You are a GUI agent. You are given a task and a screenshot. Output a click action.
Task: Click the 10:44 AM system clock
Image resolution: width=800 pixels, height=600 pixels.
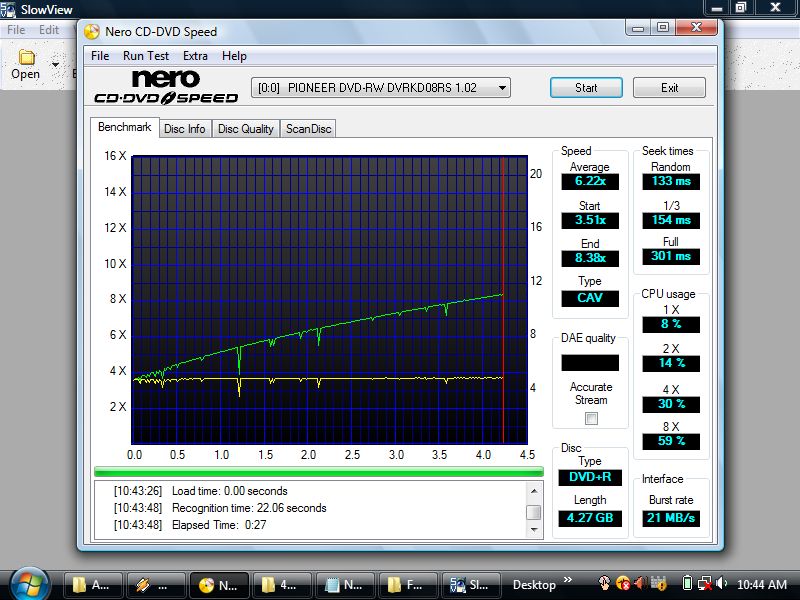[x=762, y=584]
